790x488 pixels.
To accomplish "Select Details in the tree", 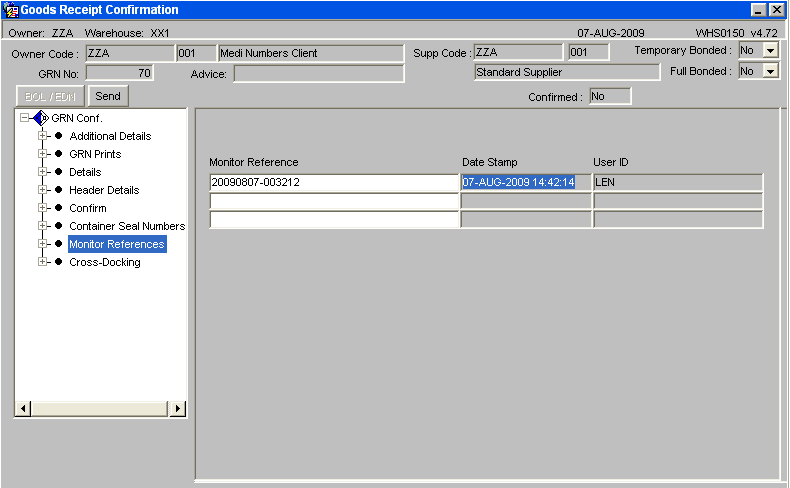I will (x=85, y=172).
